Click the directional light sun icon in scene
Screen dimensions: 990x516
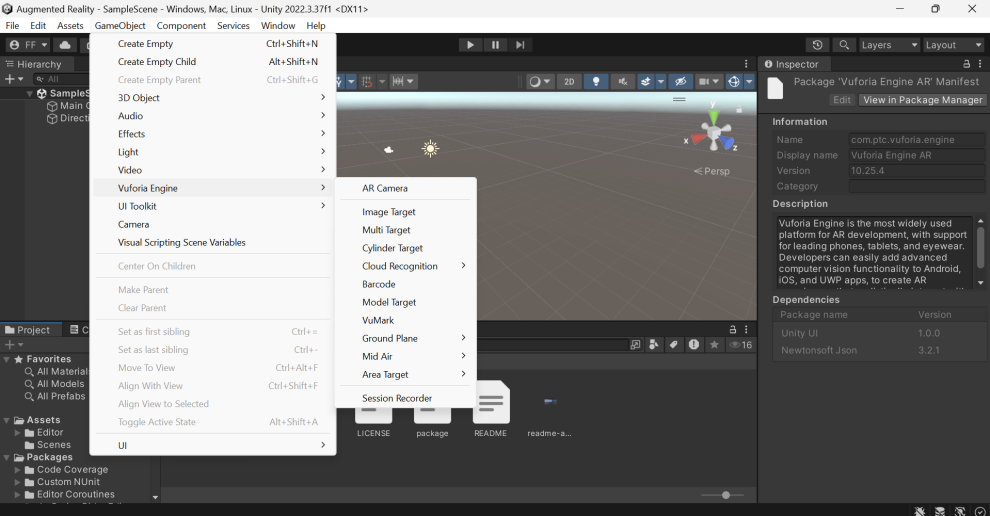coord(431,149)
